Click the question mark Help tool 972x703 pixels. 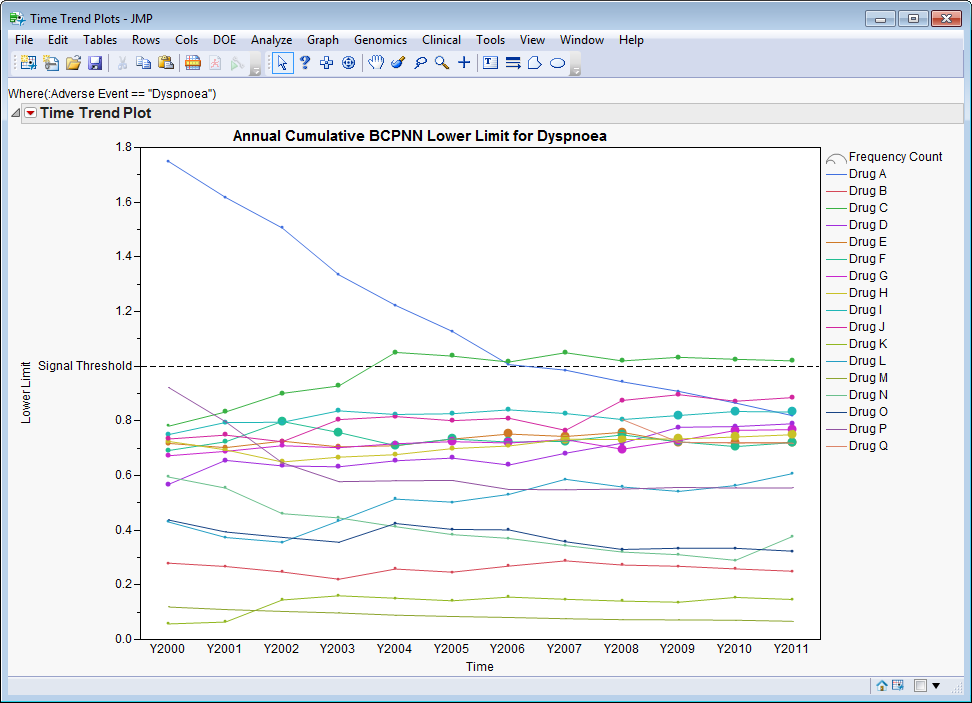pyautogui.click(x=305, y=63)
